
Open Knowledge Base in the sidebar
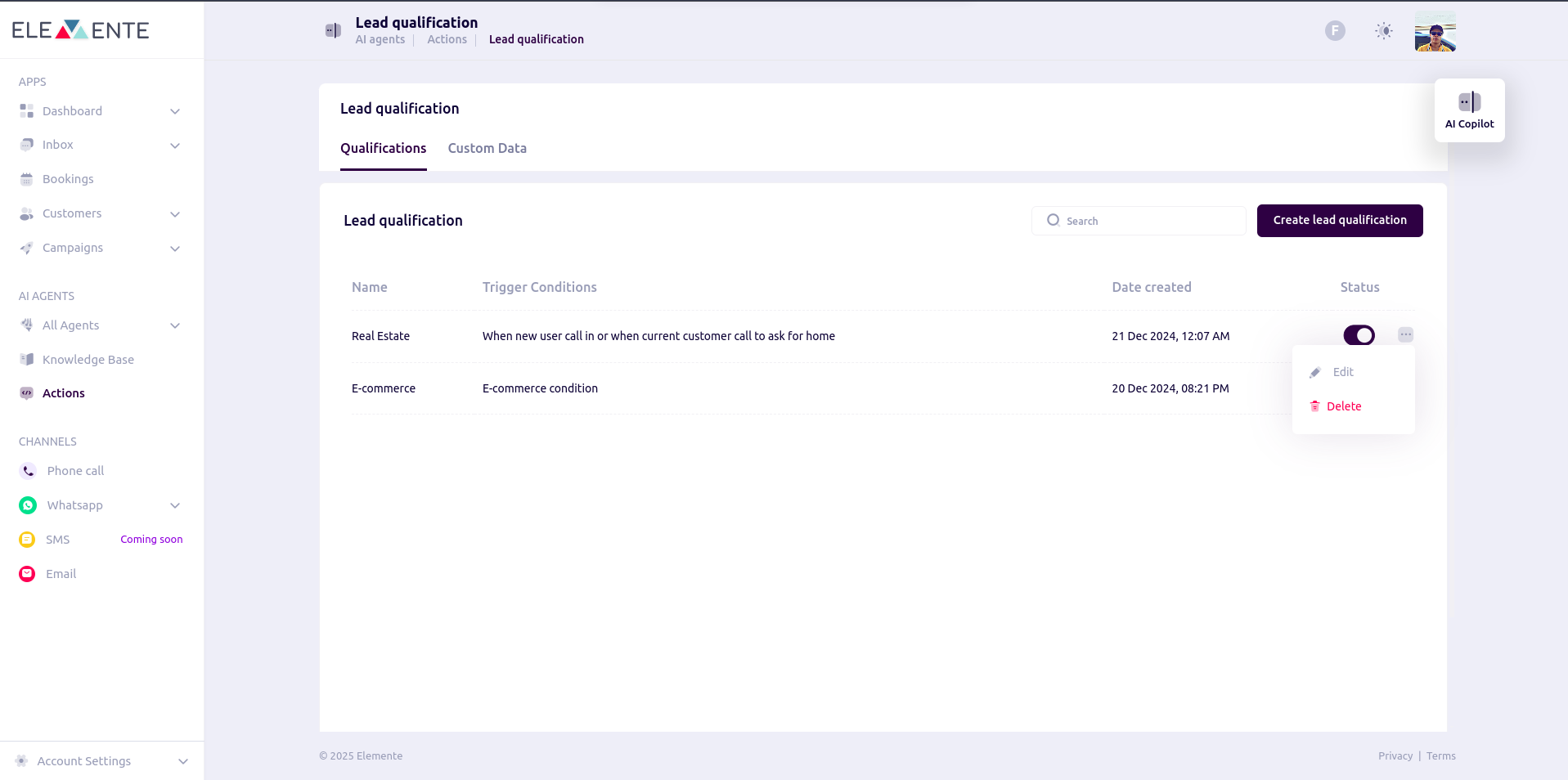tap(88, 360)
